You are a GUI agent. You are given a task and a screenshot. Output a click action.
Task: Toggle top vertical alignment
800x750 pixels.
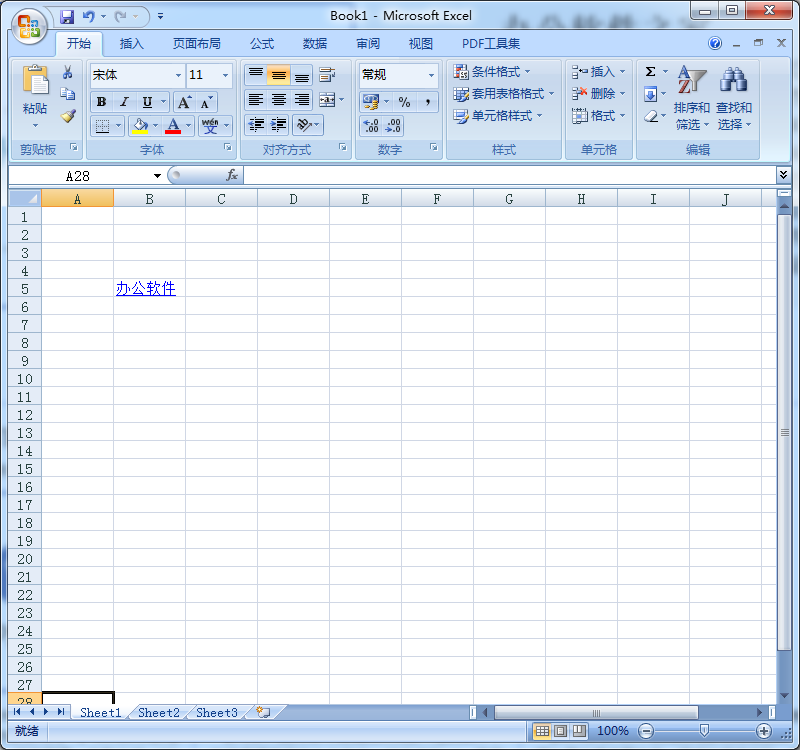coord(256,75)
